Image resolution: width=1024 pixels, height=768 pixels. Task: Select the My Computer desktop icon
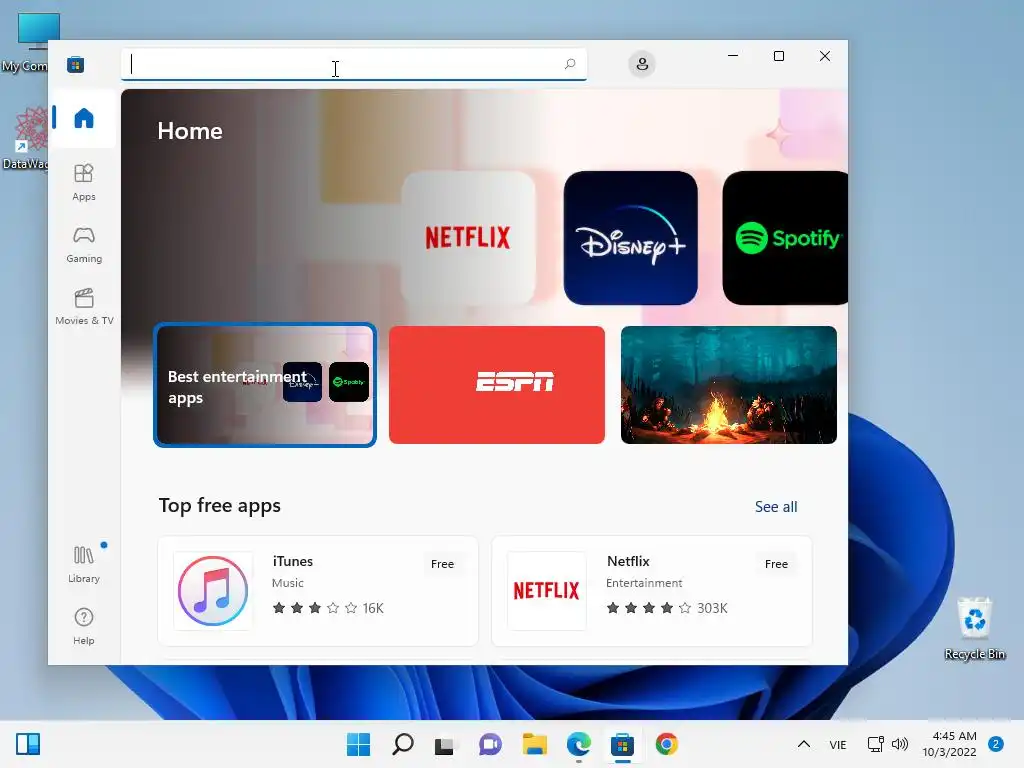26,42
